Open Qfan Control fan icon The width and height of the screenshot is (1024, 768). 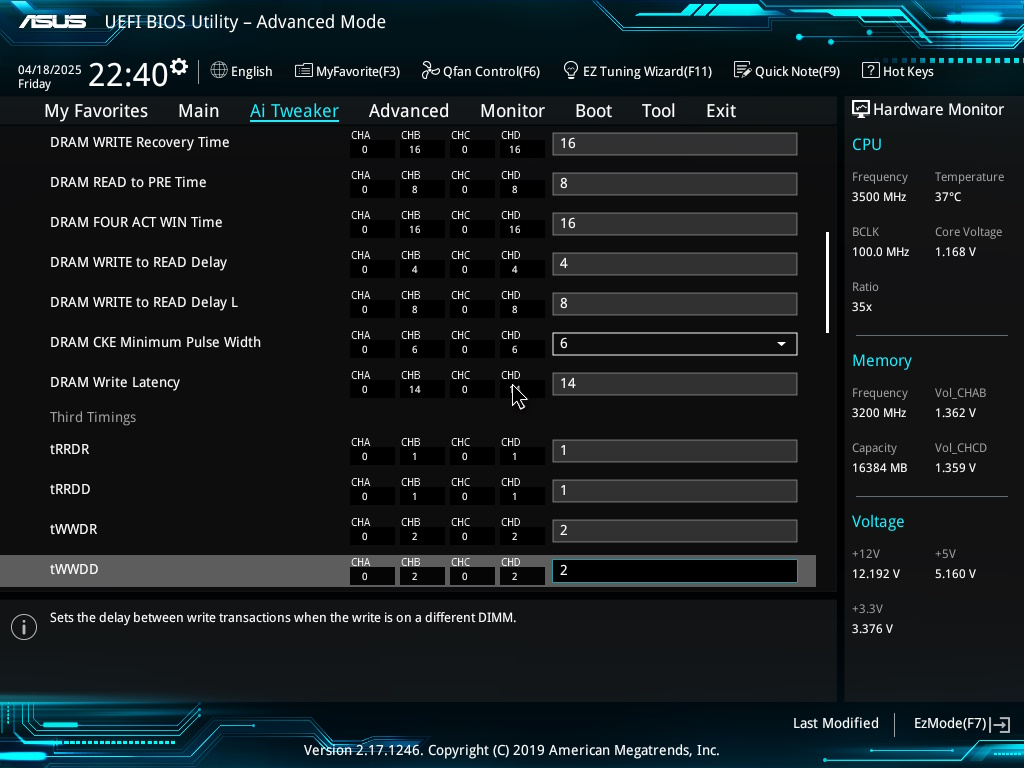pyautogui.click(x=430, y=71)
